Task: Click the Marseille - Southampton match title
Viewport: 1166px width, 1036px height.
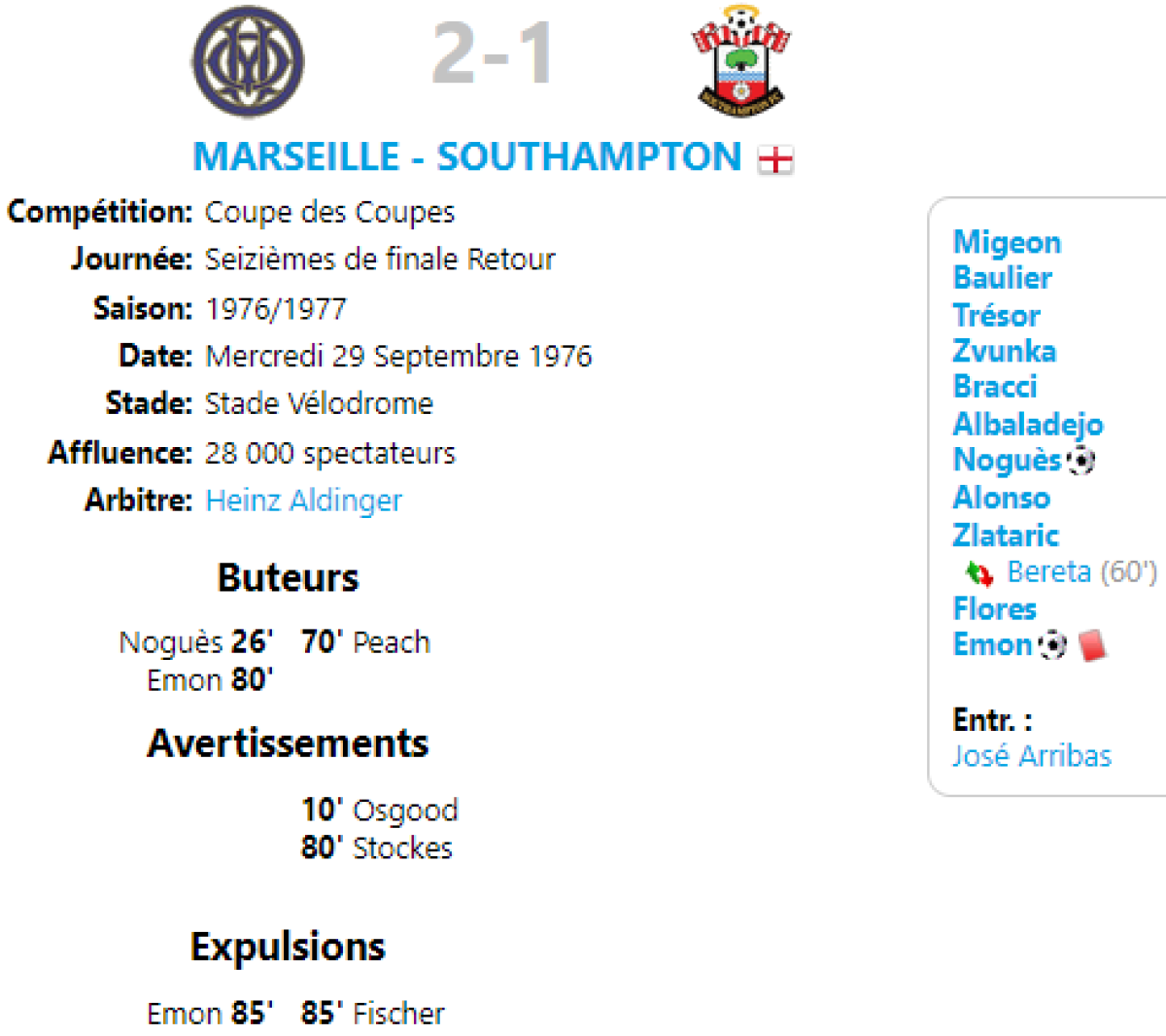Action: pyautogui.click(x=466, y=157)
